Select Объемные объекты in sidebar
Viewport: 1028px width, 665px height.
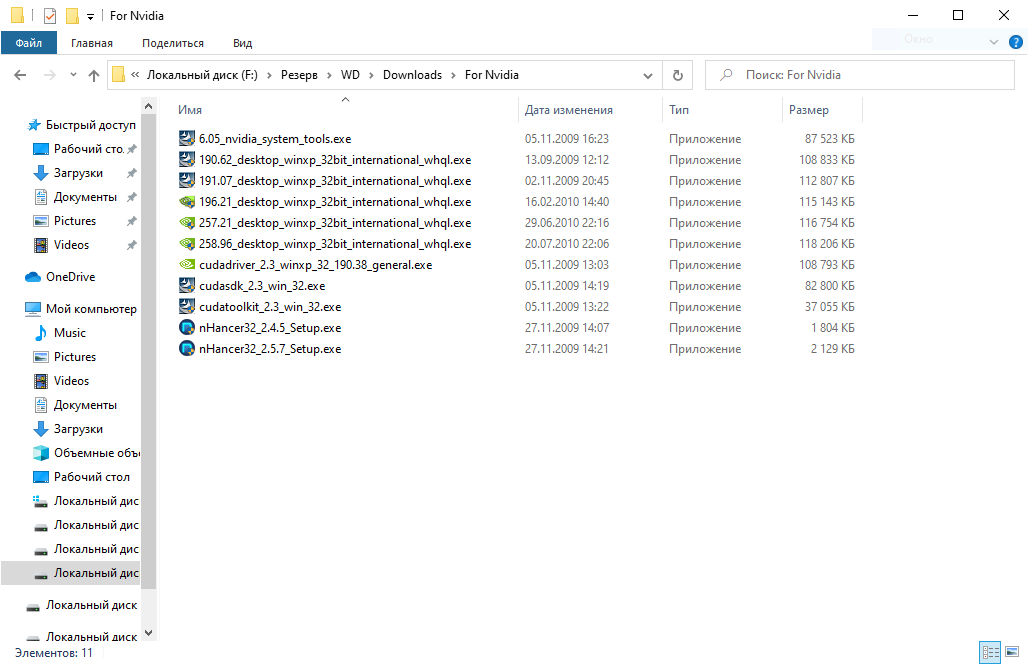[86, 453]
